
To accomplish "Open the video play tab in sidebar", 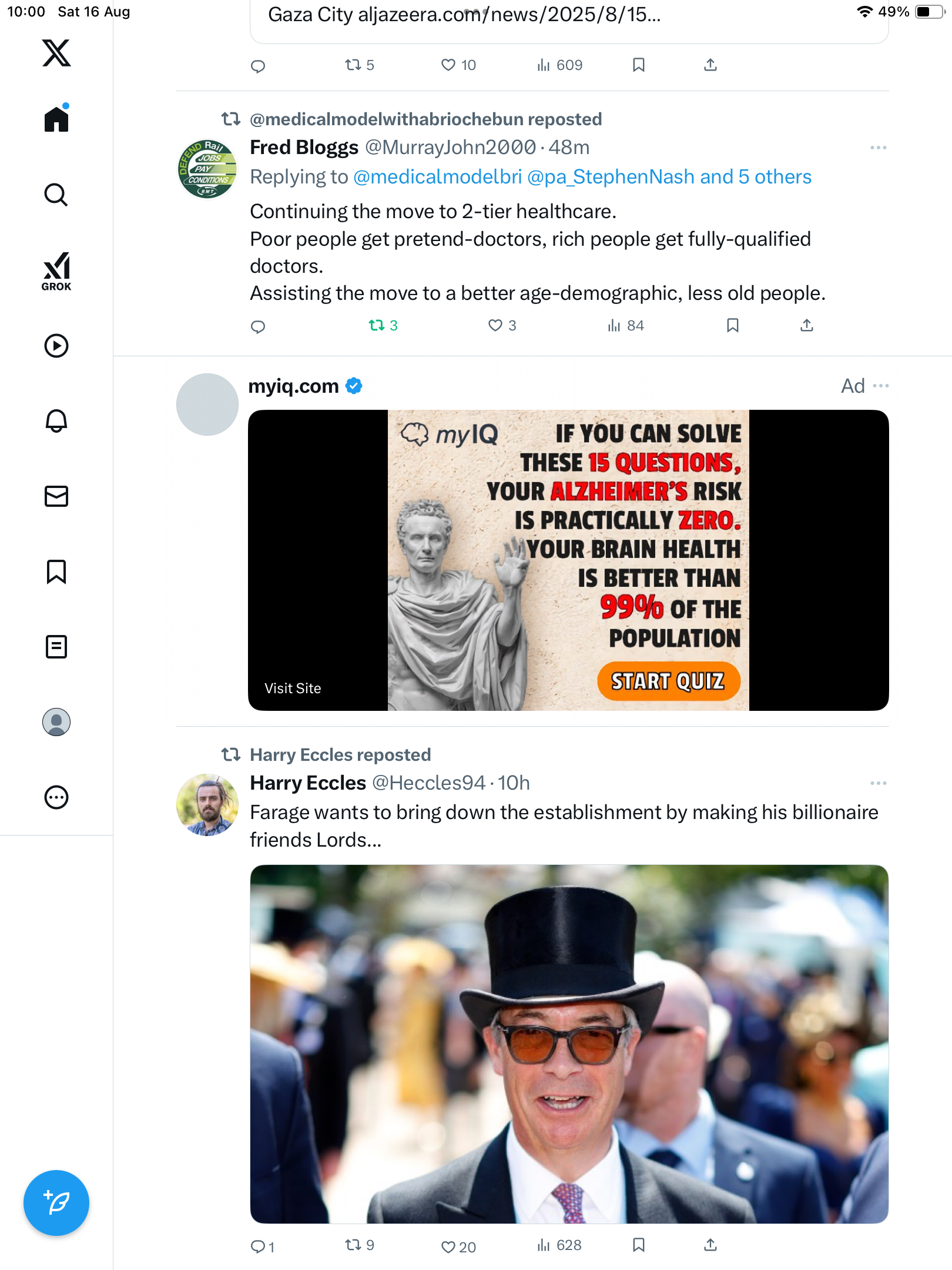I will coord(56,346).
